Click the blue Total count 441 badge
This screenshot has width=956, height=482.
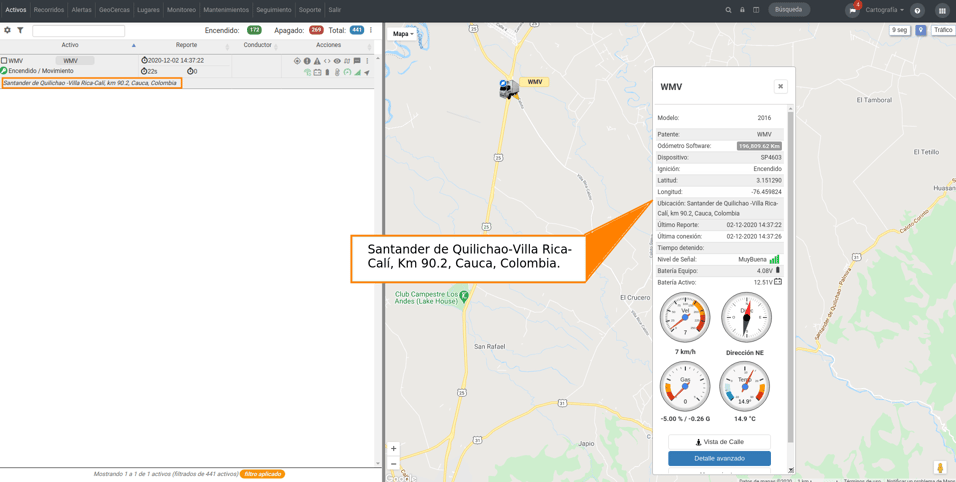[357, 30]
